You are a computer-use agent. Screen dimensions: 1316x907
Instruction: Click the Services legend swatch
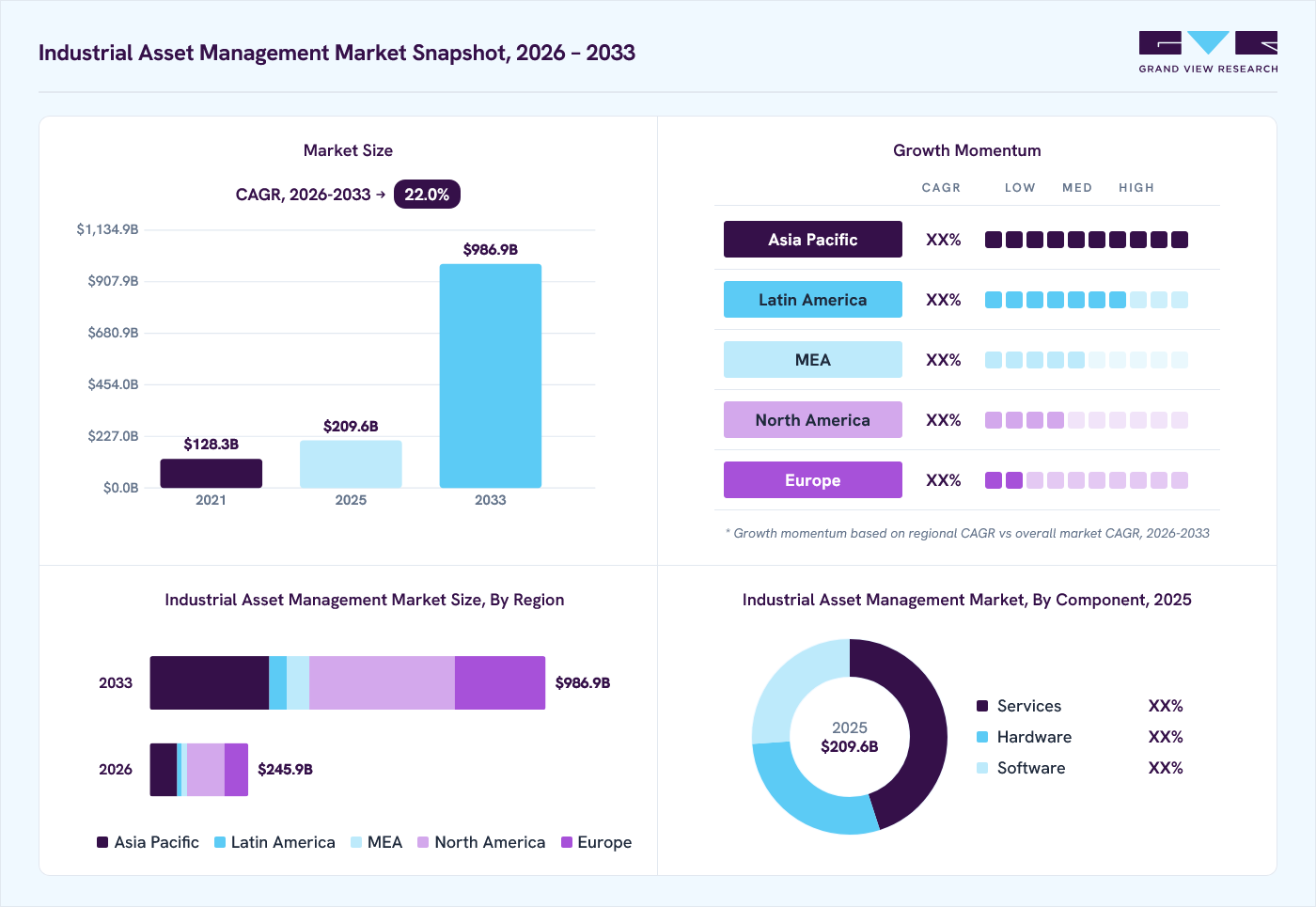tap(982, 706)
